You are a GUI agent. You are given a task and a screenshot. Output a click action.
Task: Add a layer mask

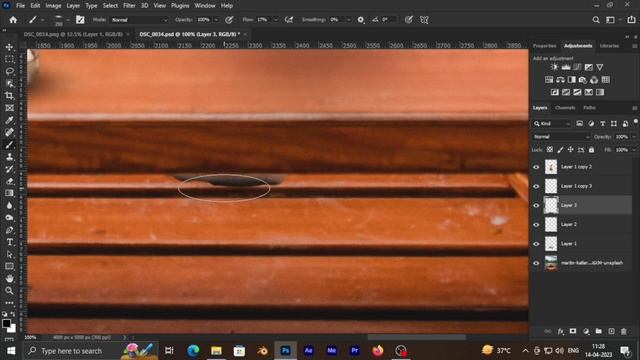coord(573,331)
